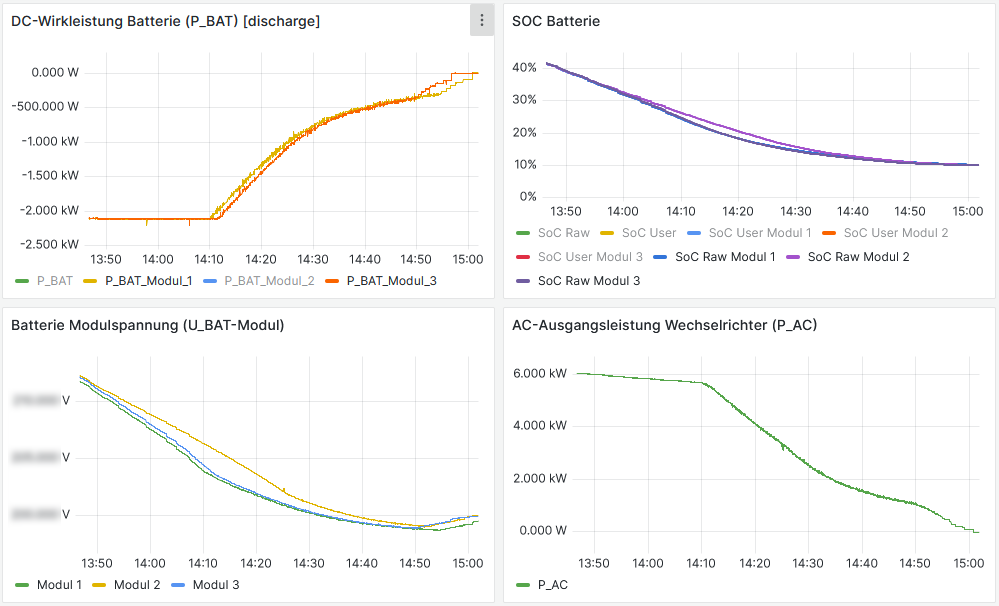The height and width of the screenshot is (606, 999).
Task: Hide the SoC Raw Modul 2 series
Action: tap(858, 257)
